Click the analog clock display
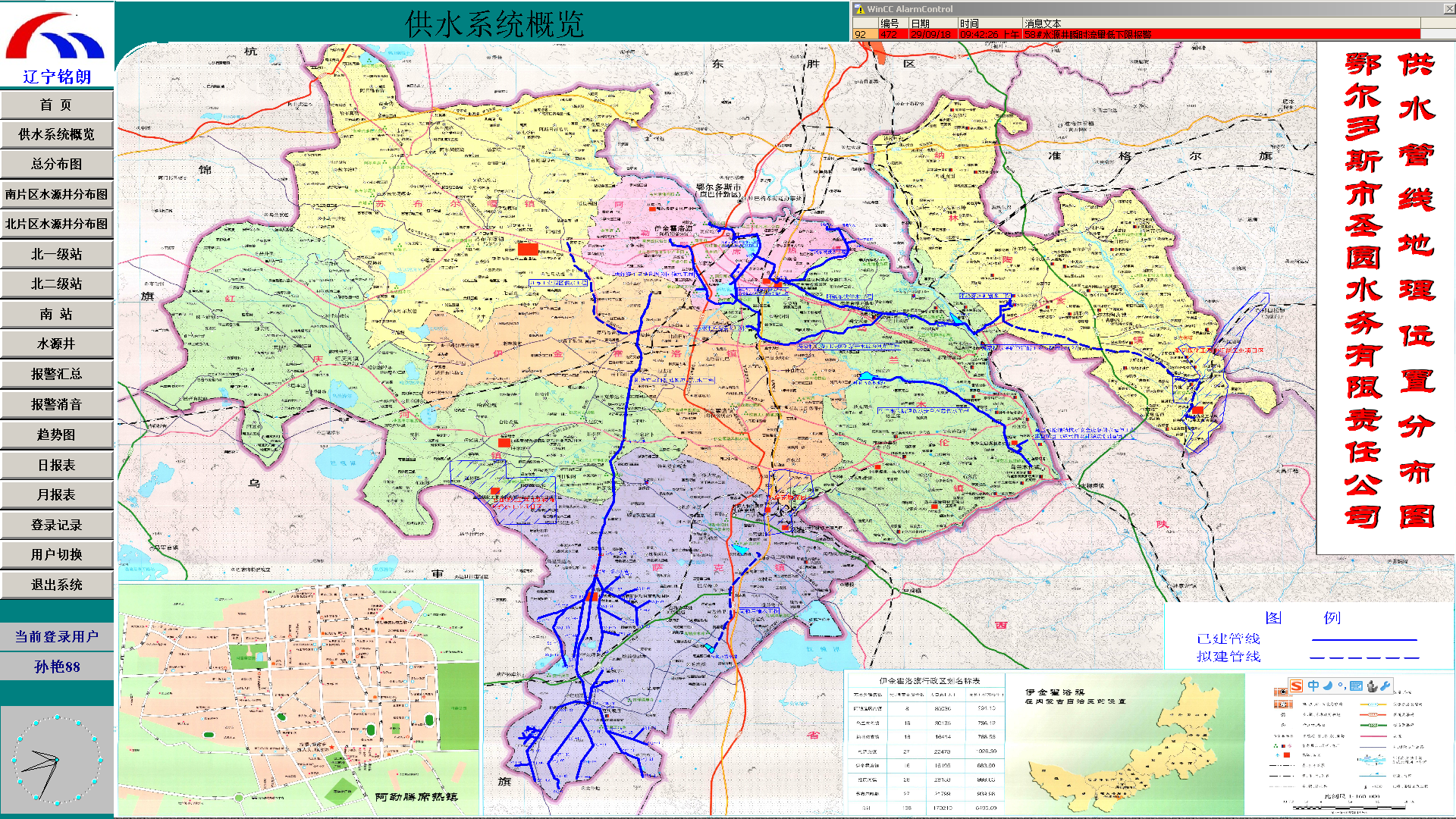Image resolution: width=1456 pixels, height=819 pixels. (57, 759)
